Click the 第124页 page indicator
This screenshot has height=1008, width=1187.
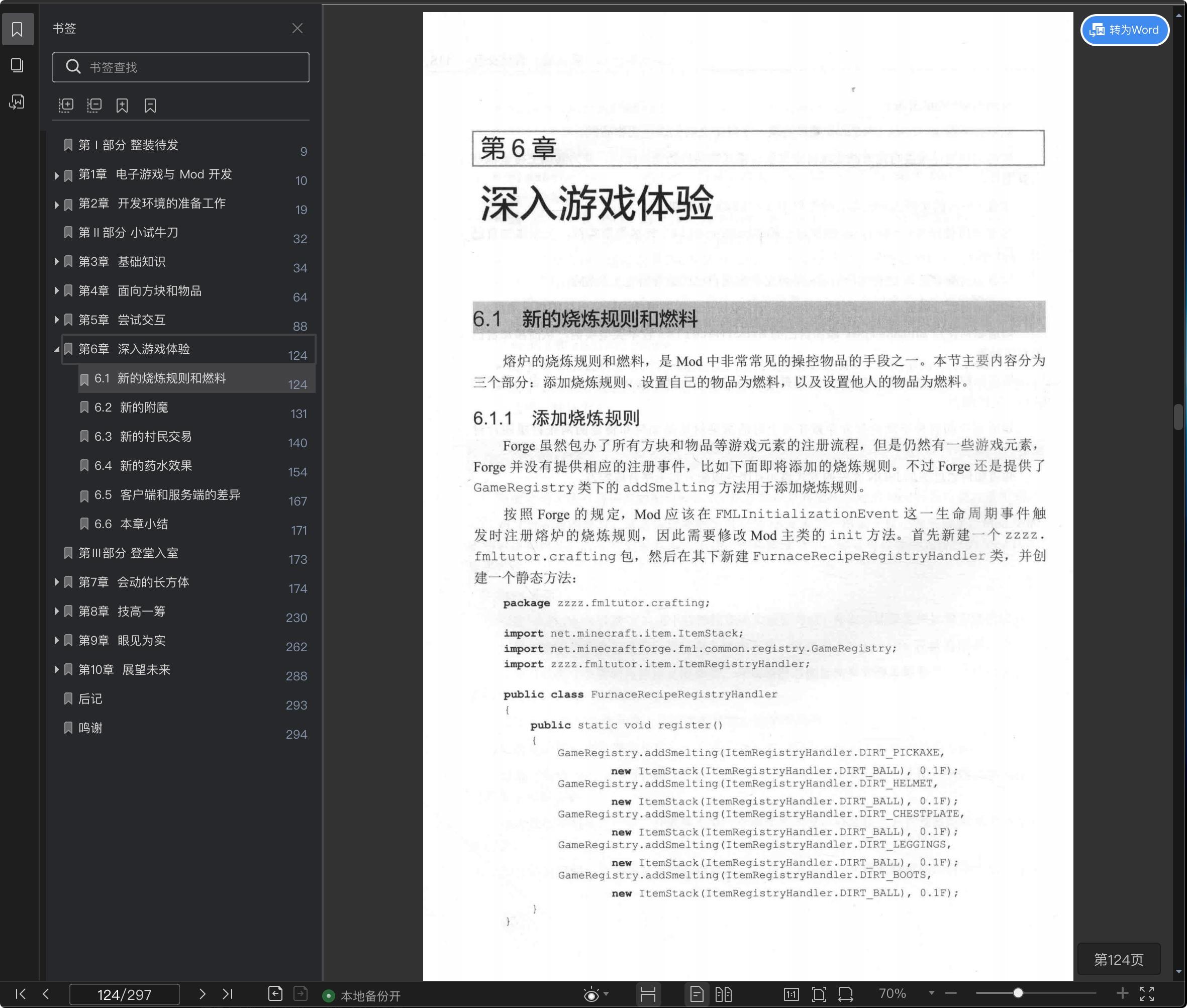pyautogui.click(x=1119, y=959)
